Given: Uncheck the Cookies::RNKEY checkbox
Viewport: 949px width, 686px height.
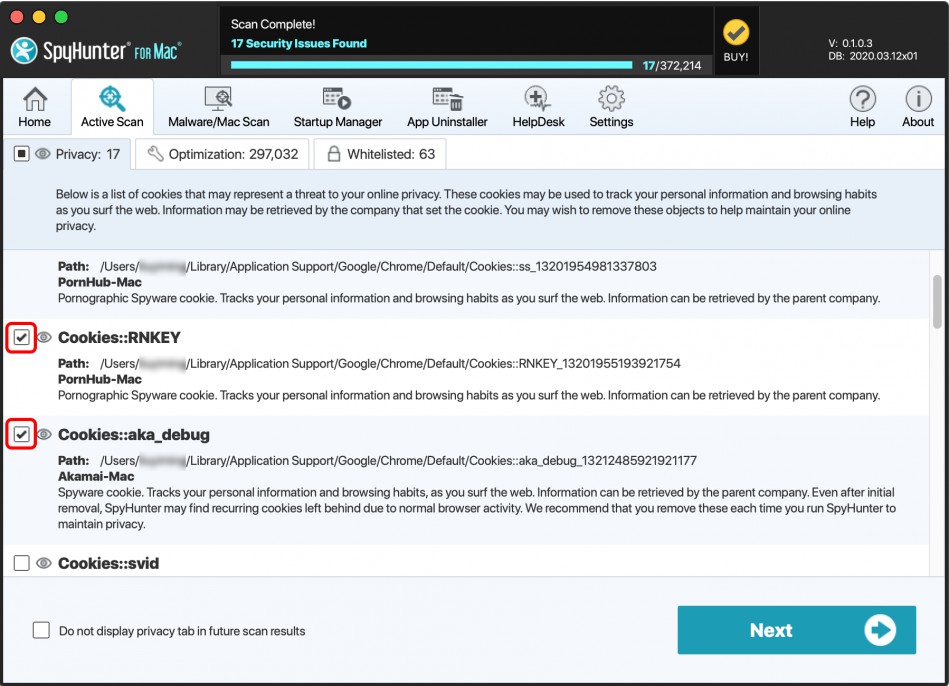Looking at the screenshot, I should click(21, 338).
